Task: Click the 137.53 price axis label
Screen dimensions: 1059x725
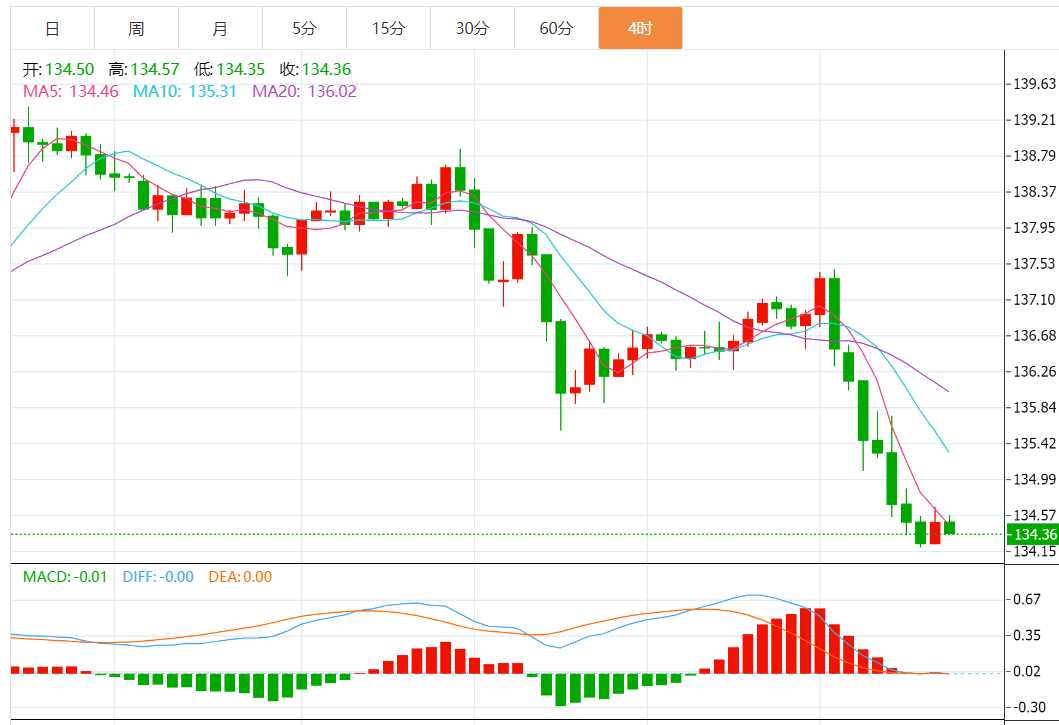Action: 1035,264
